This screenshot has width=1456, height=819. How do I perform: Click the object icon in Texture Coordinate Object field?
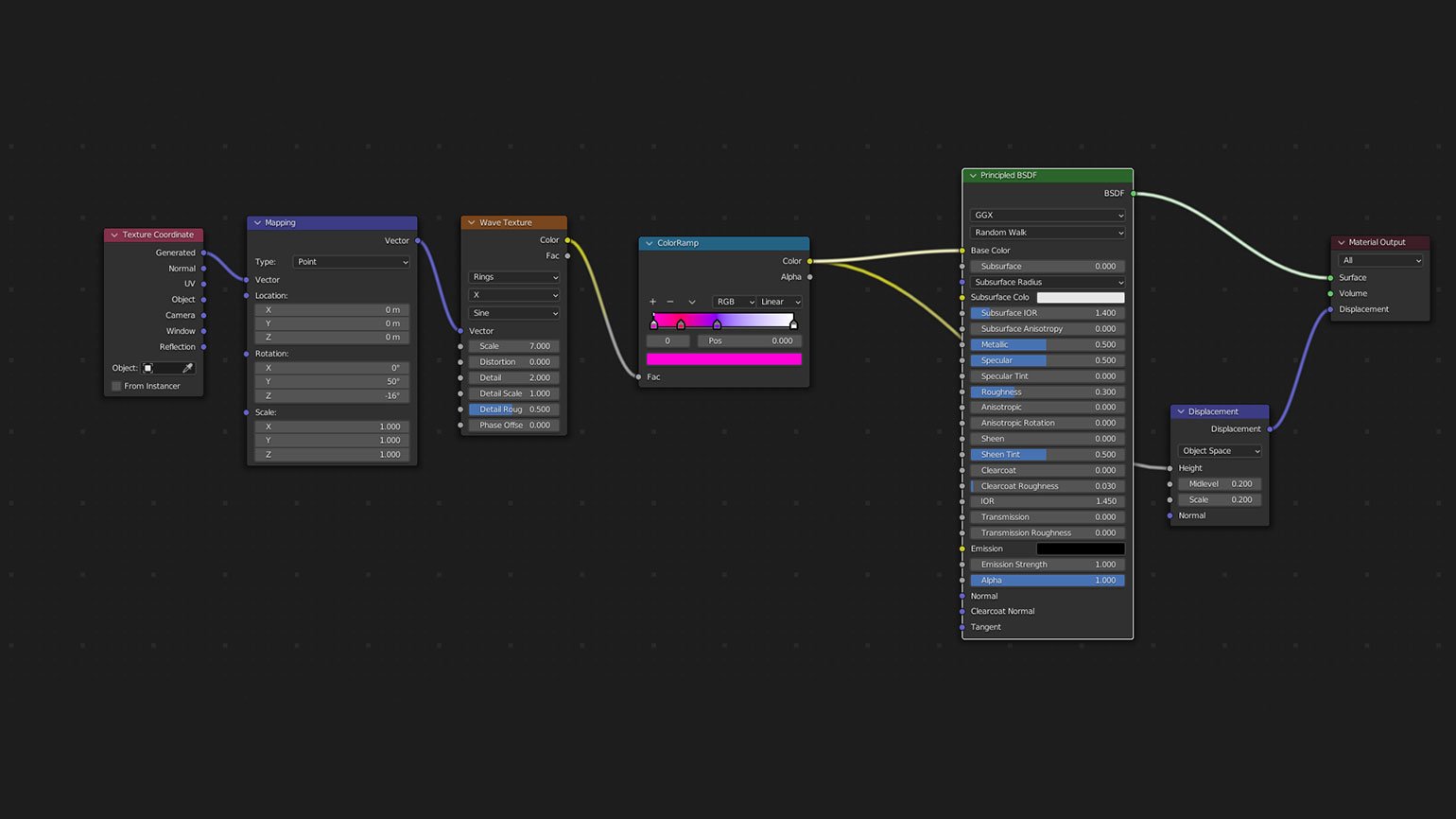click(148, 368)
